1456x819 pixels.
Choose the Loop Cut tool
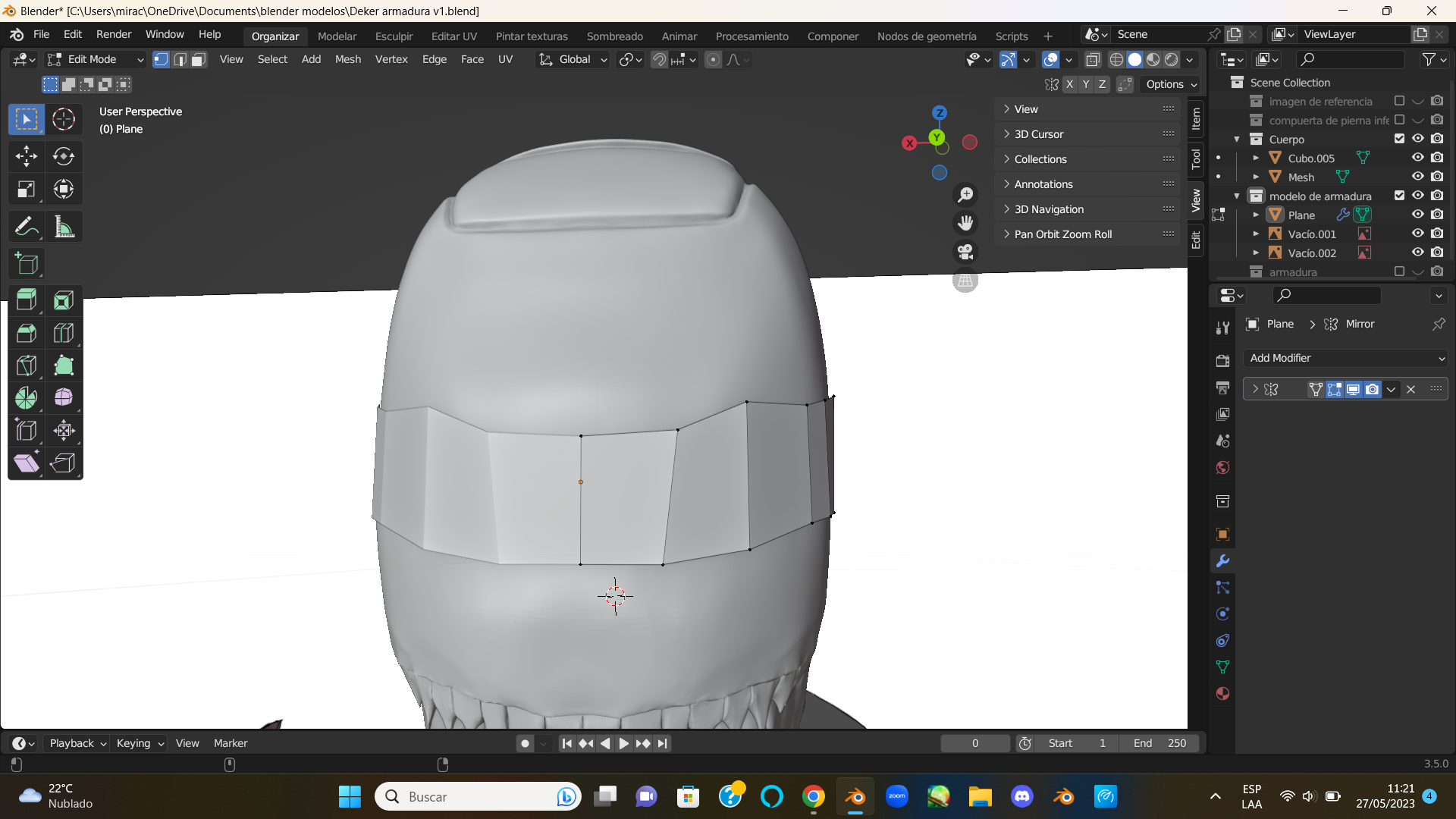[x=64, y=333]
